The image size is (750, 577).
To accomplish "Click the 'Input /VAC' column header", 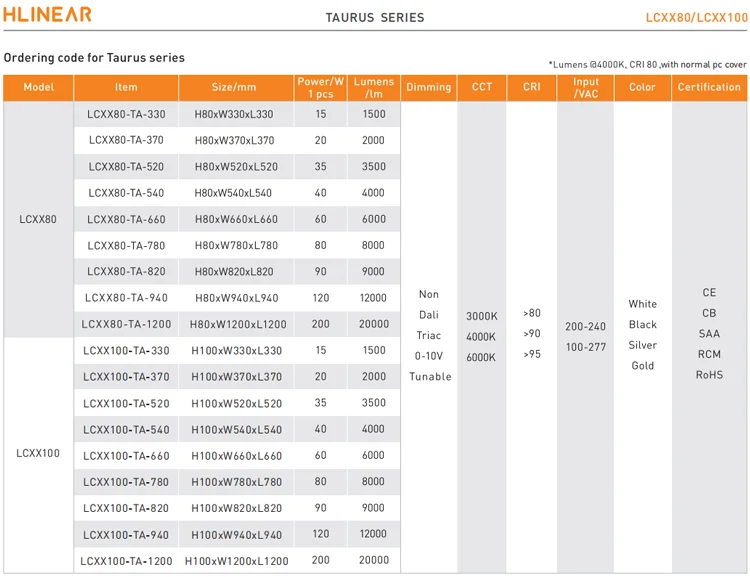I will (x=585, y=88).
